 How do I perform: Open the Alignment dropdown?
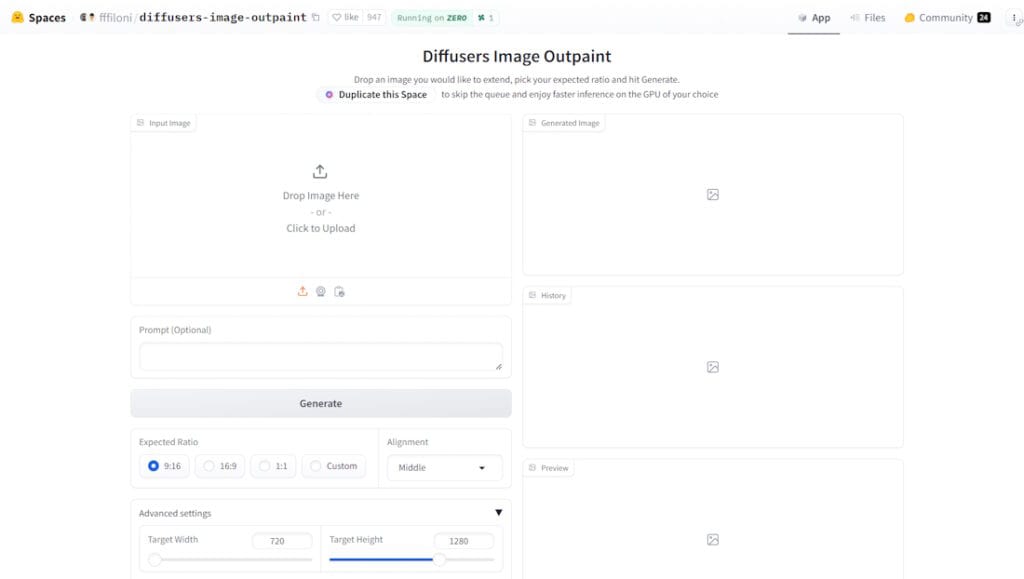click(444, 468)
